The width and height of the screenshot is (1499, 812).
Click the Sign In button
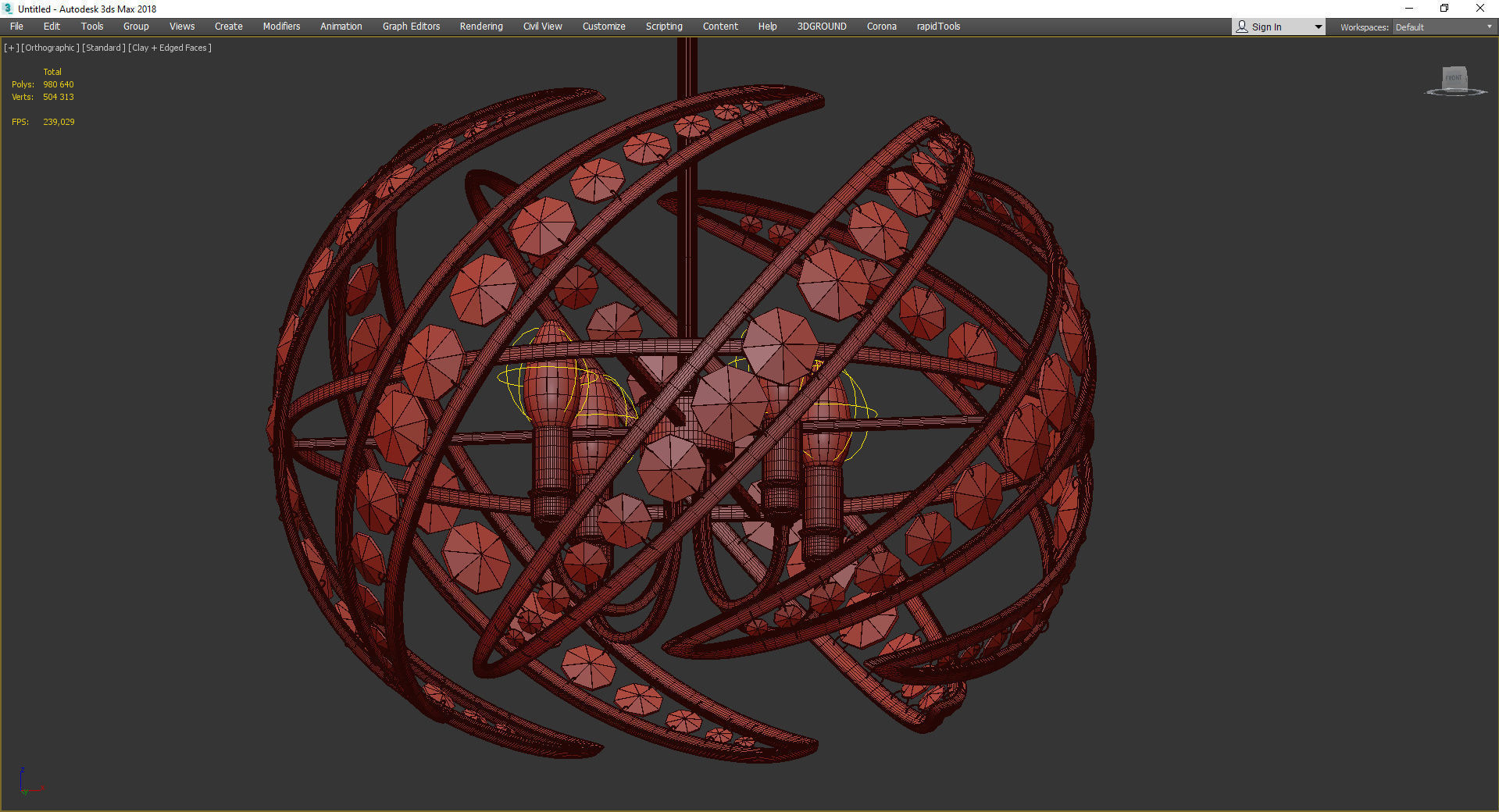click(x=1266, y=27)
